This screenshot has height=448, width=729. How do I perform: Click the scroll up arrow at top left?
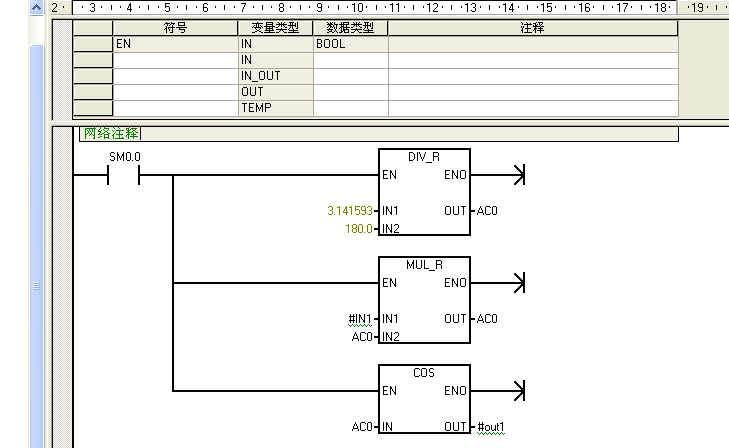(37, 7)
